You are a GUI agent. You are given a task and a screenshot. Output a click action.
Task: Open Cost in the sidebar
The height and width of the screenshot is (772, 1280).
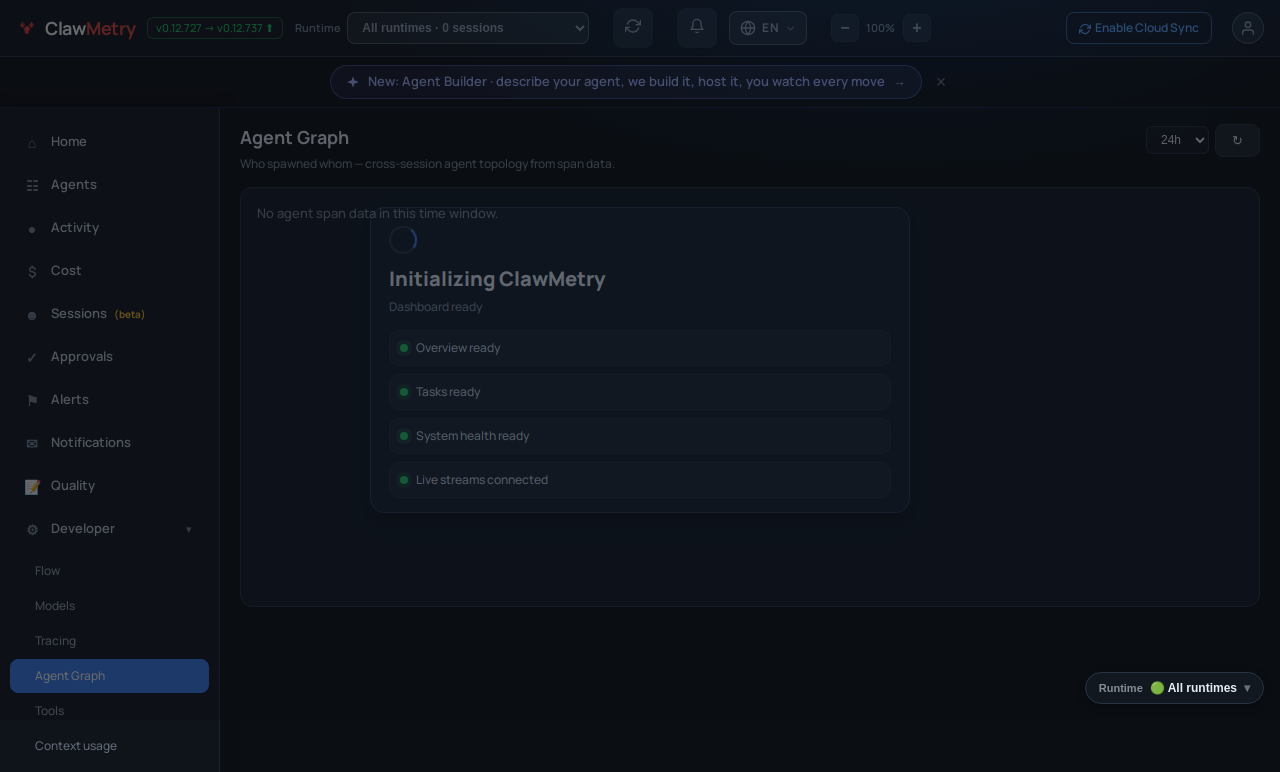click(x=110, y=271)
